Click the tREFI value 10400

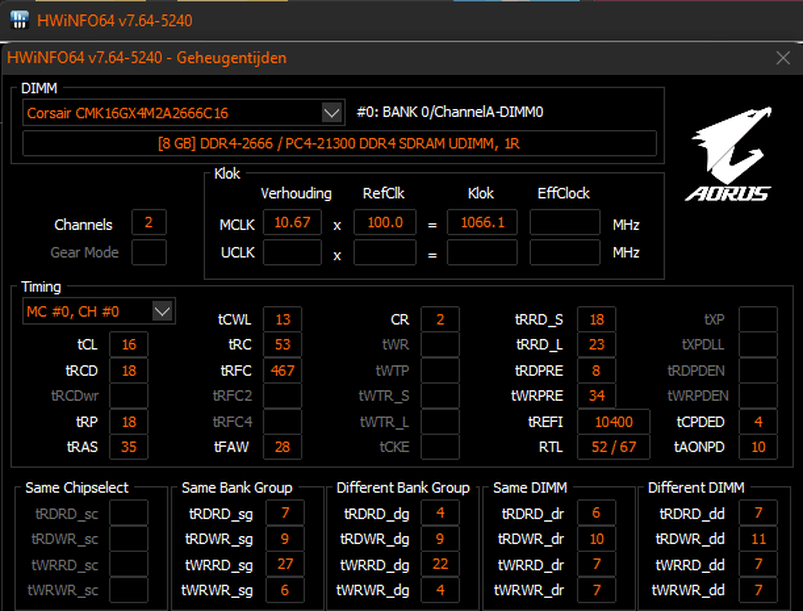tap(614, 422)
